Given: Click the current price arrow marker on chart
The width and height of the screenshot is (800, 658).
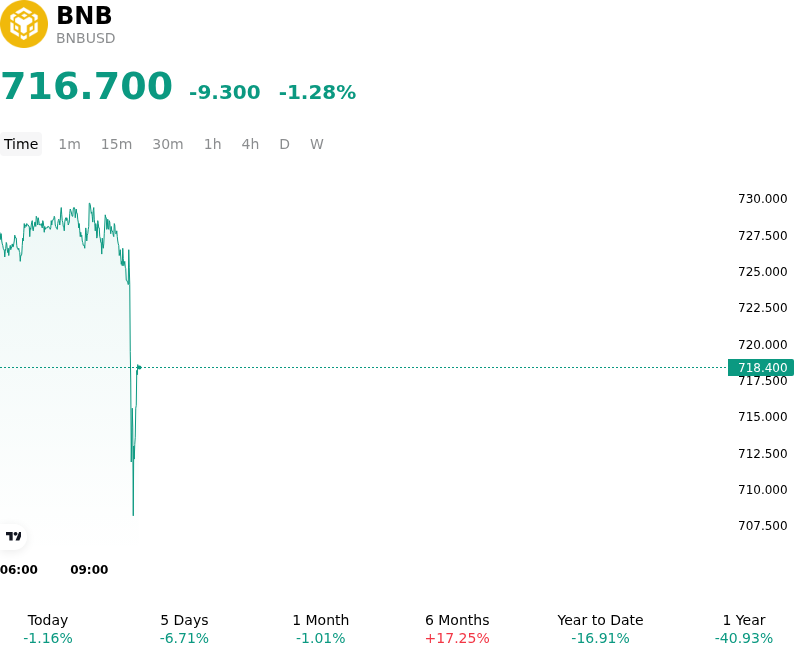Looking at the screenshot, I should 139,367.
